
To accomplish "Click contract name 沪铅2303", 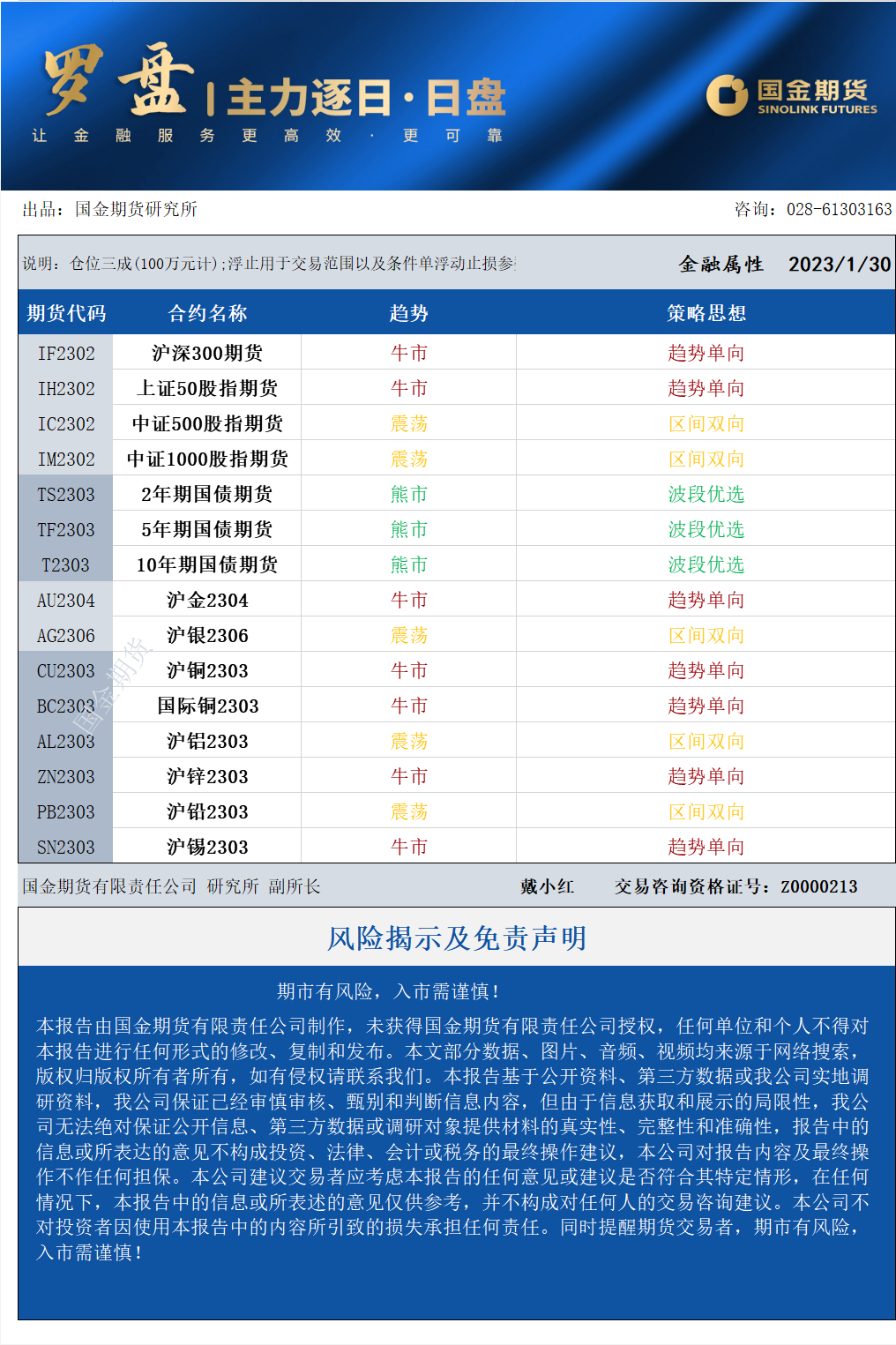I will (207, 811).
